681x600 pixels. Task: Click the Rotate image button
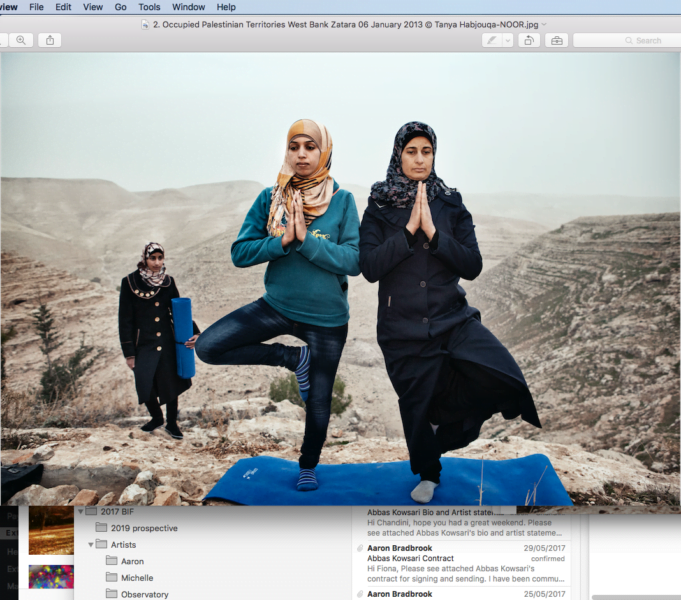(529, 40)
